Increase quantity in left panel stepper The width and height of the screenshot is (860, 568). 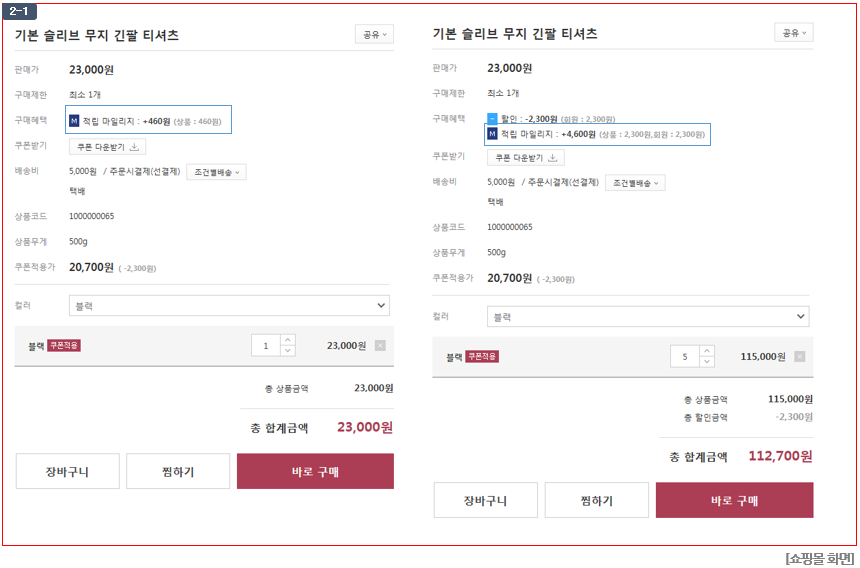coord(288,340)
